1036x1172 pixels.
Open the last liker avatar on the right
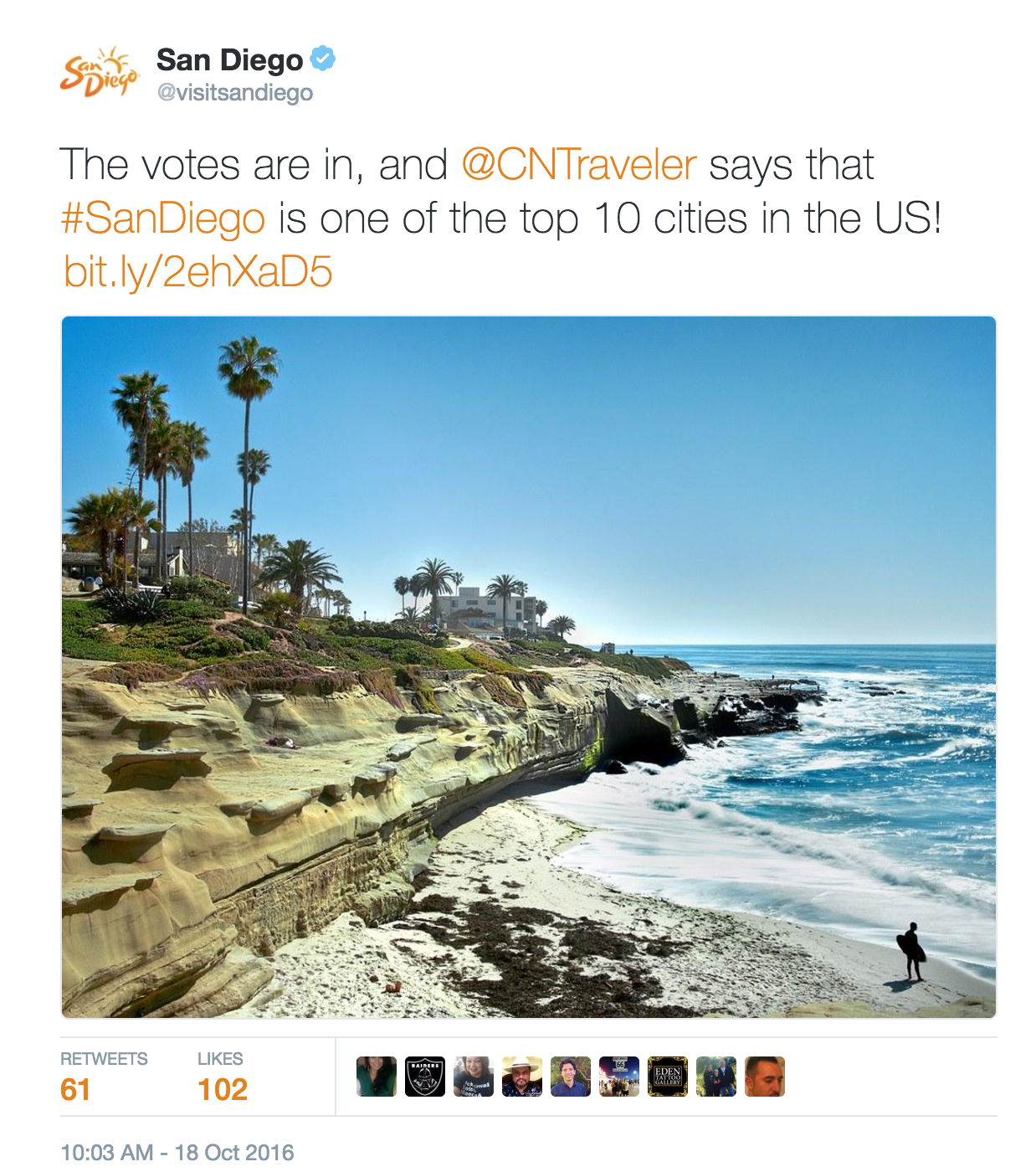[765, 1077]
